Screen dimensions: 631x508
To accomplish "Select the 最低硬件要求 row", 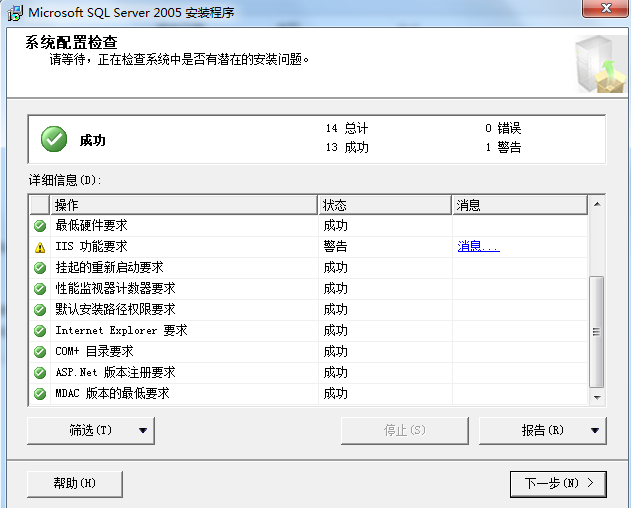I will click(x=309, y=226).
